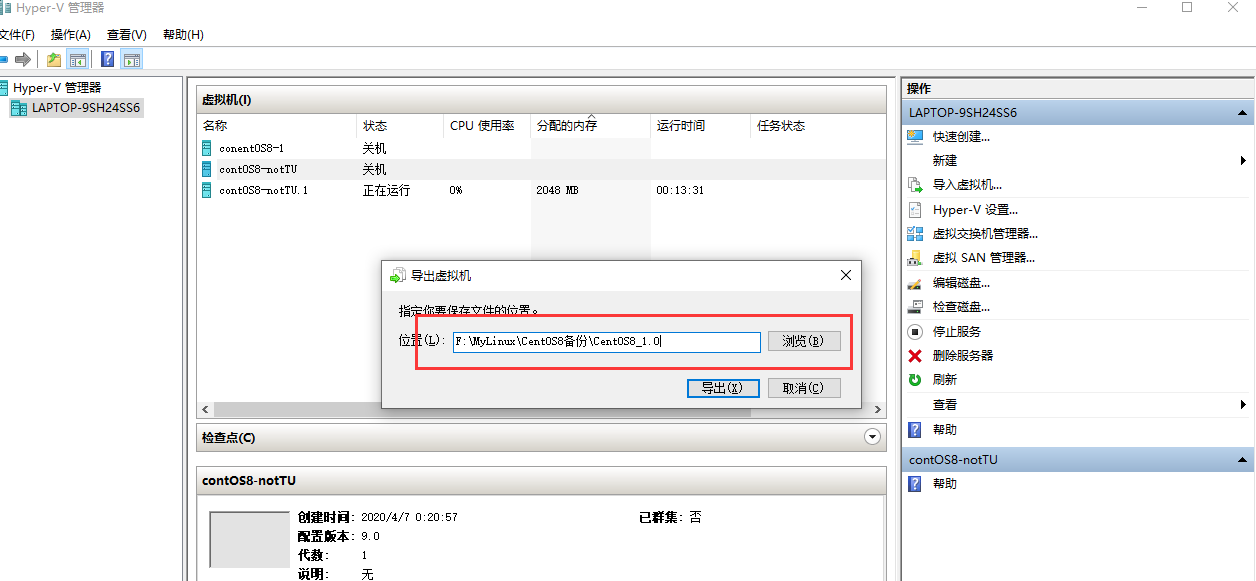The height and width of the screenshot is (581, 1256).
Task: Click the green 刷新 refresh icon
Action: pyautogui.click(x=915, y=380)
